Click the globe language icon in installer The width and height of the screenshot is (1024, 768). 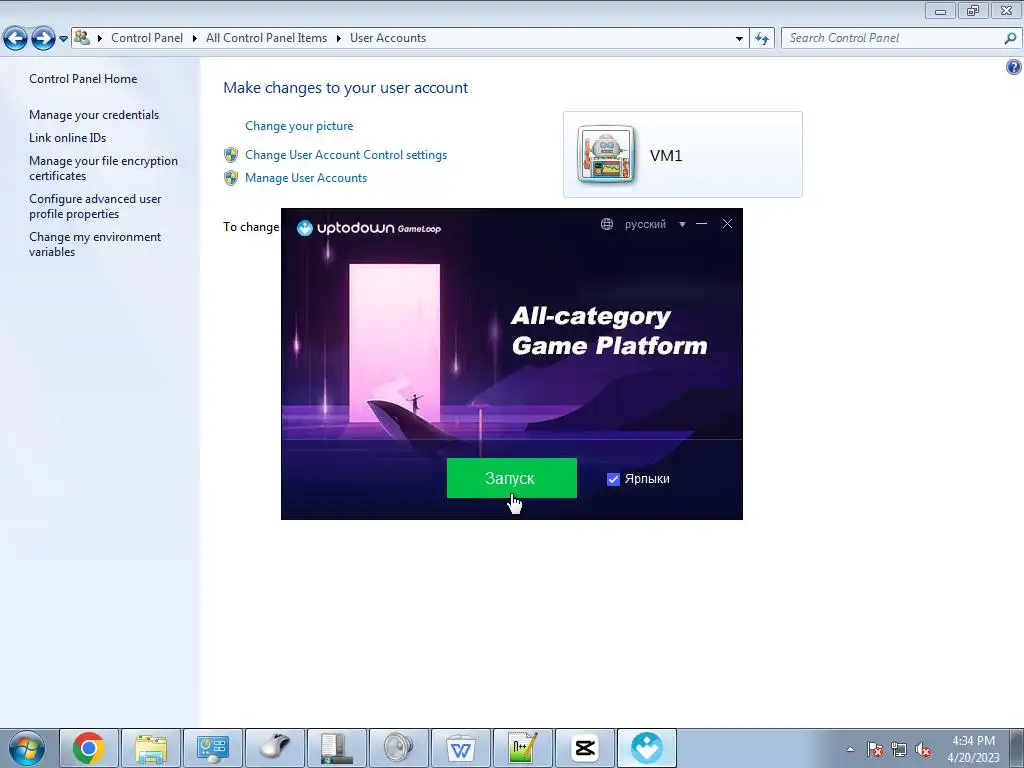(x=607, y=224)
